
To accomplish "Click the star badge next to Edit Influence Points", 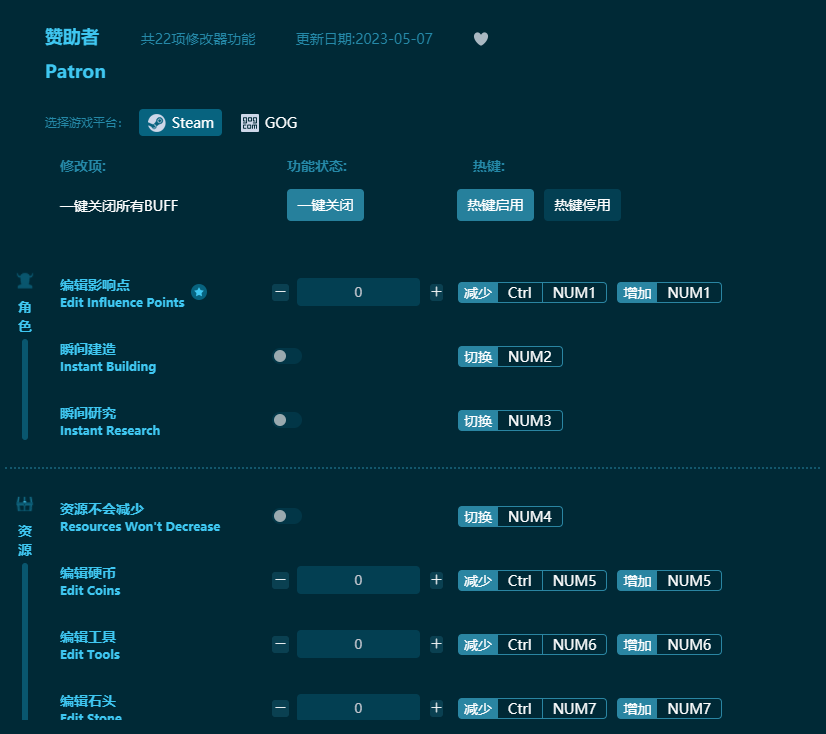I will [x=199, y=293].
